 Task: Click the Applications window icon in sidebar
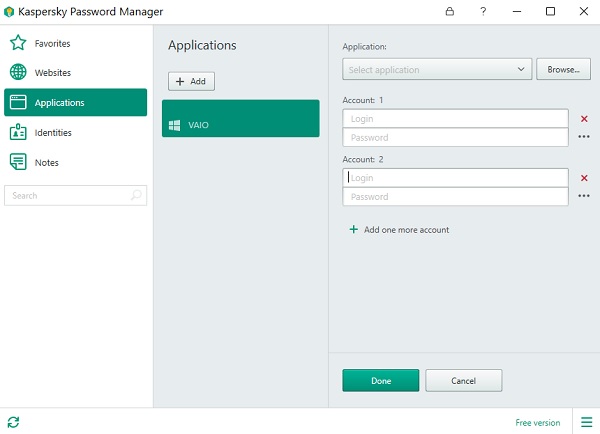[18, 102]
